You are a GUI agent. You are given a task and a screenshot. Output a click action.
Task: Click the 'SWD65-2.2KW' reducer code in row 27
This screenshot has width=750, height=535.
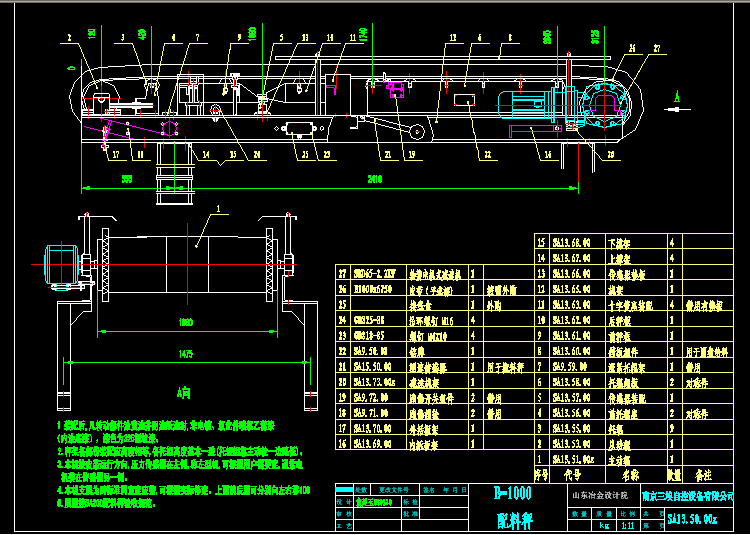(x=375, y=275)
